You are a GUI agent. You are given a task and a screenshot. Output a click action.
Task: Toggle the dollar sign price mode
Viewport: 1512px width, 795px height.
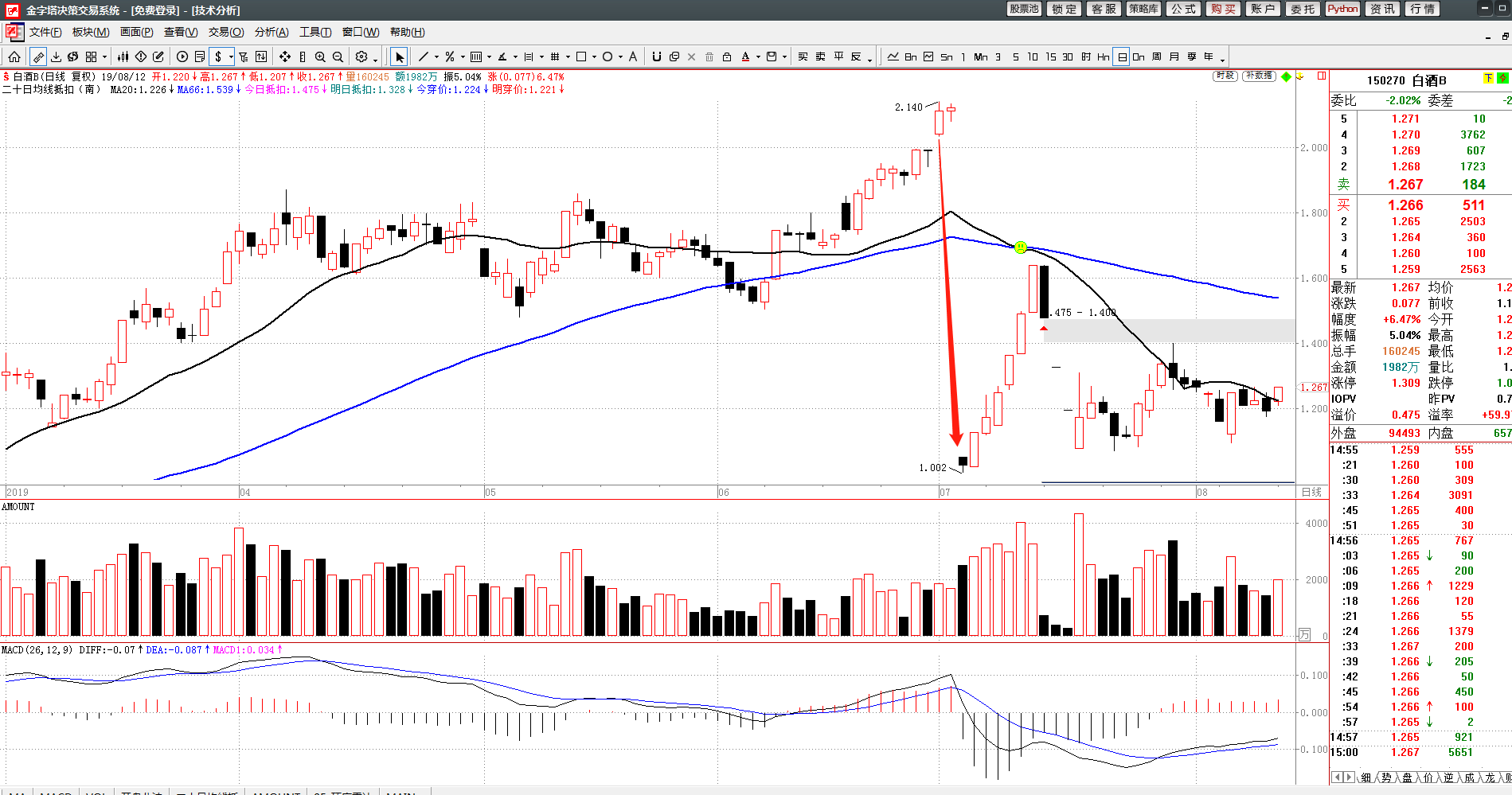pyautogui.click(x=218, y=57)
